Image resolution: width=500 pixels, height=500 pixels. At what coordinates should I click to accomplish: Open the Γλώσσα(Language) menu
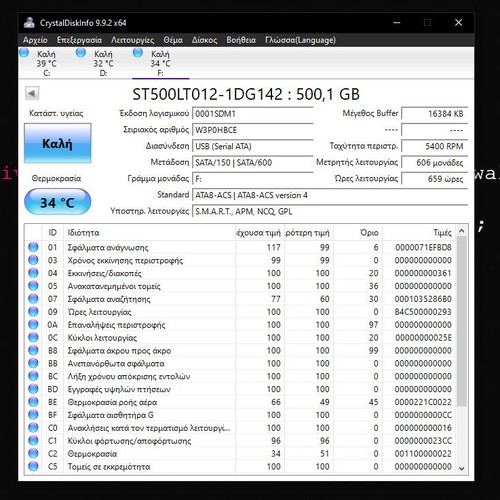300,40
